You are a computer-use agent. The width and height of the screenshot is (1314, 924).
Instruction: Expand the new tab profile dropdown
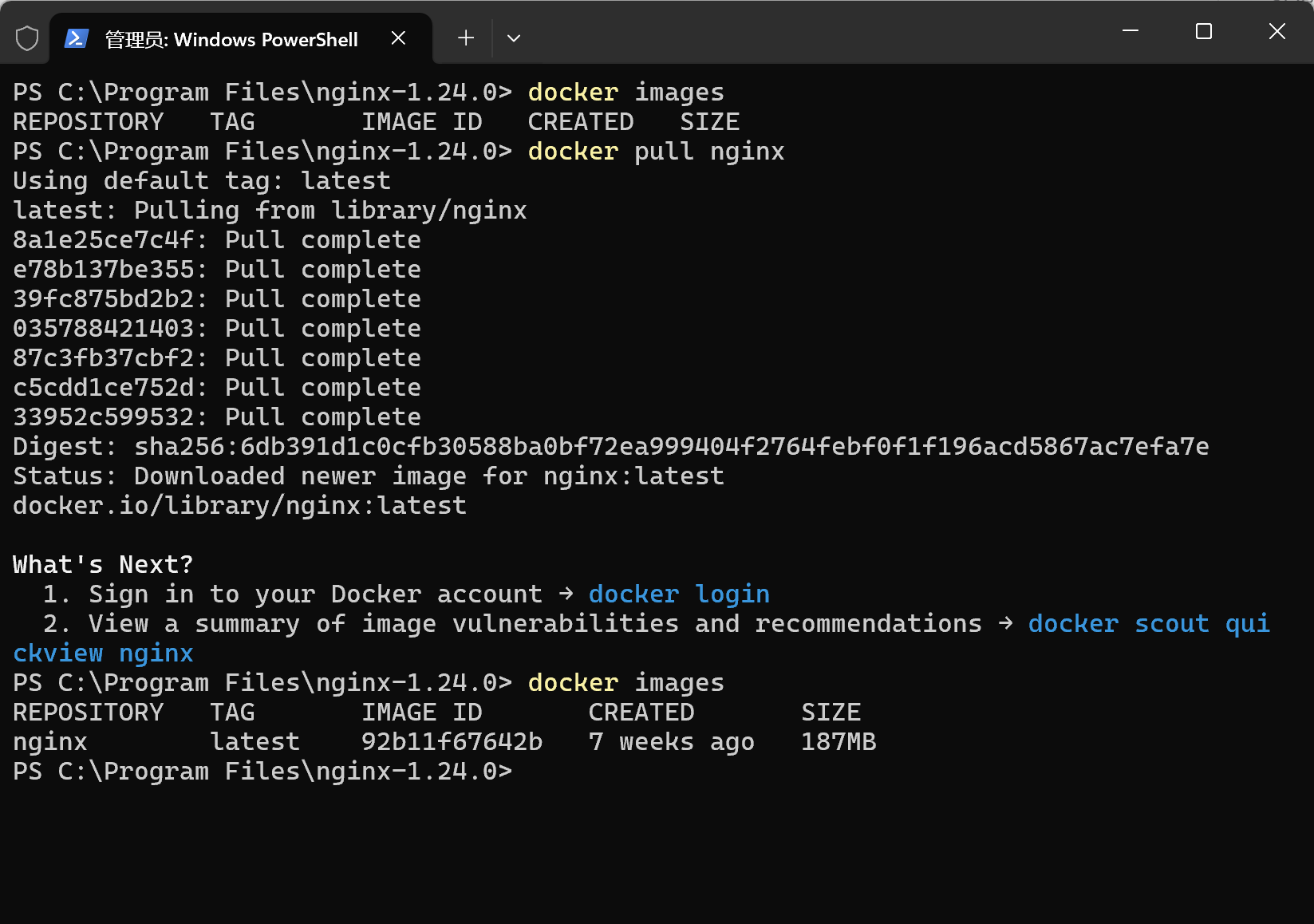514,38
